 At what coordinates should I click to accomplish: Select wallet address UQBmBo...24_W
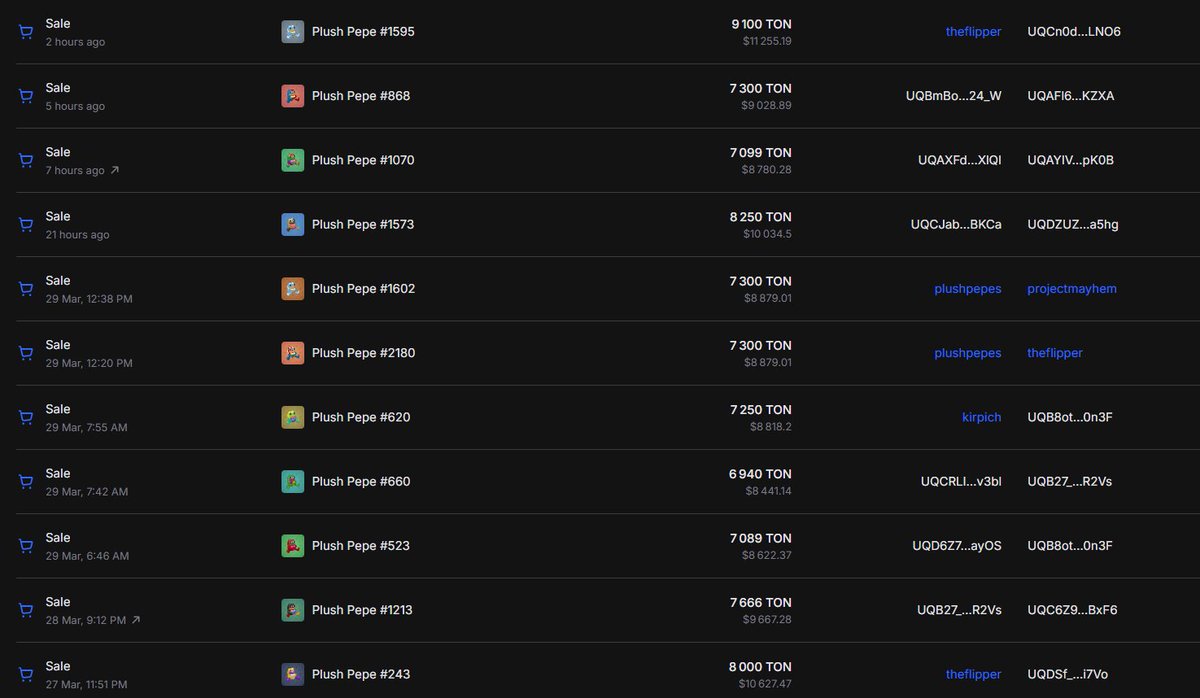[x=953, y=96]
